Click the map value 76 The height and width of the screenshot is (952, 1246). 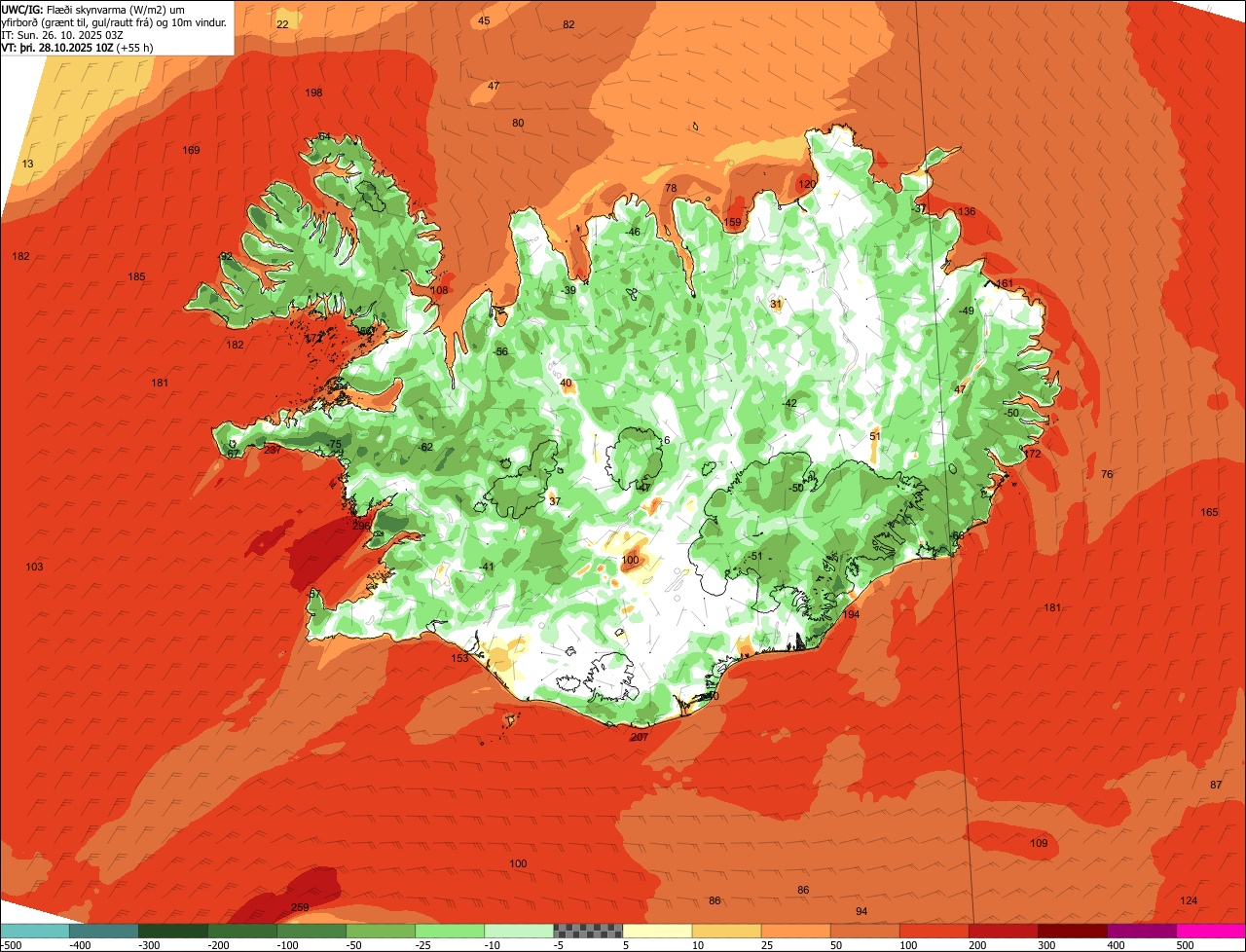1107,474
